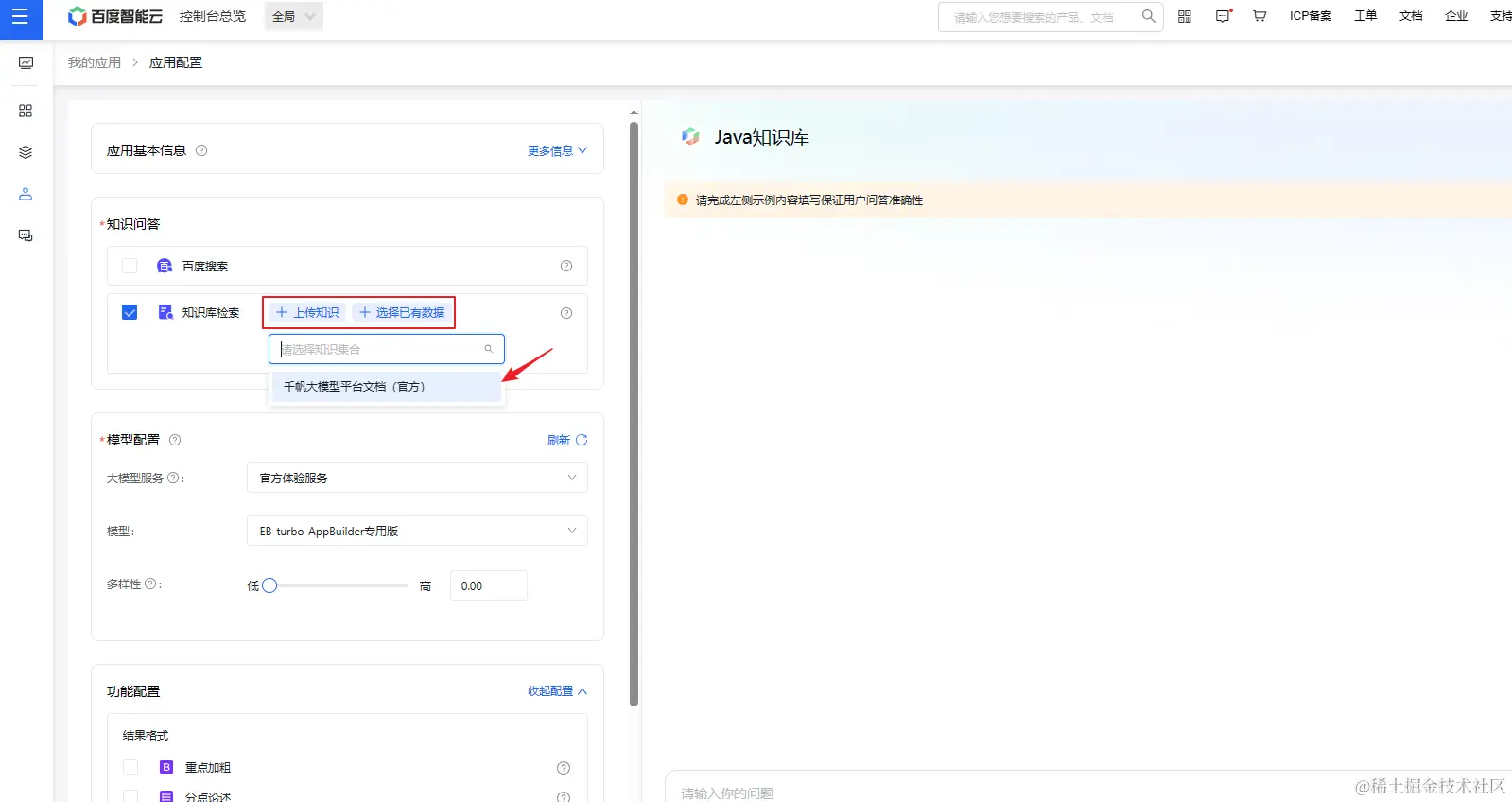Enable the 分点论述 checkbox
The height and width of the screenshot is (802, 1512).
(x=130, y=796)
